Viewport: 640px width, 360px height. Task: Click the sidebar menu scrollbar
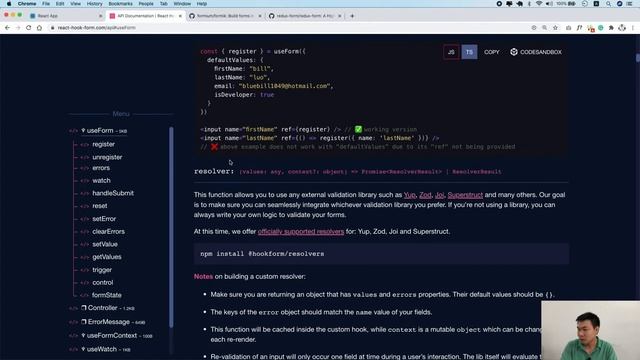tap(171, 227)
